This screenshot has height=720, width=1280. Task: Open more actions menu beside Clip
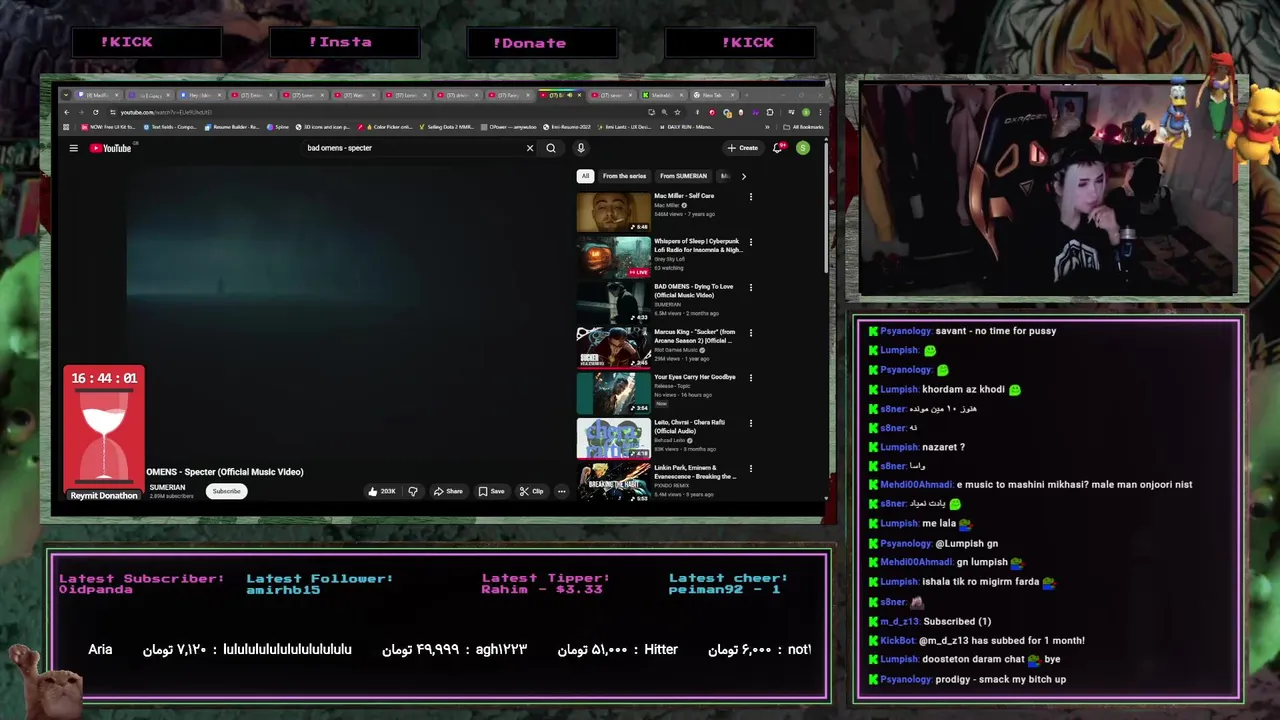tap(561, 491)
